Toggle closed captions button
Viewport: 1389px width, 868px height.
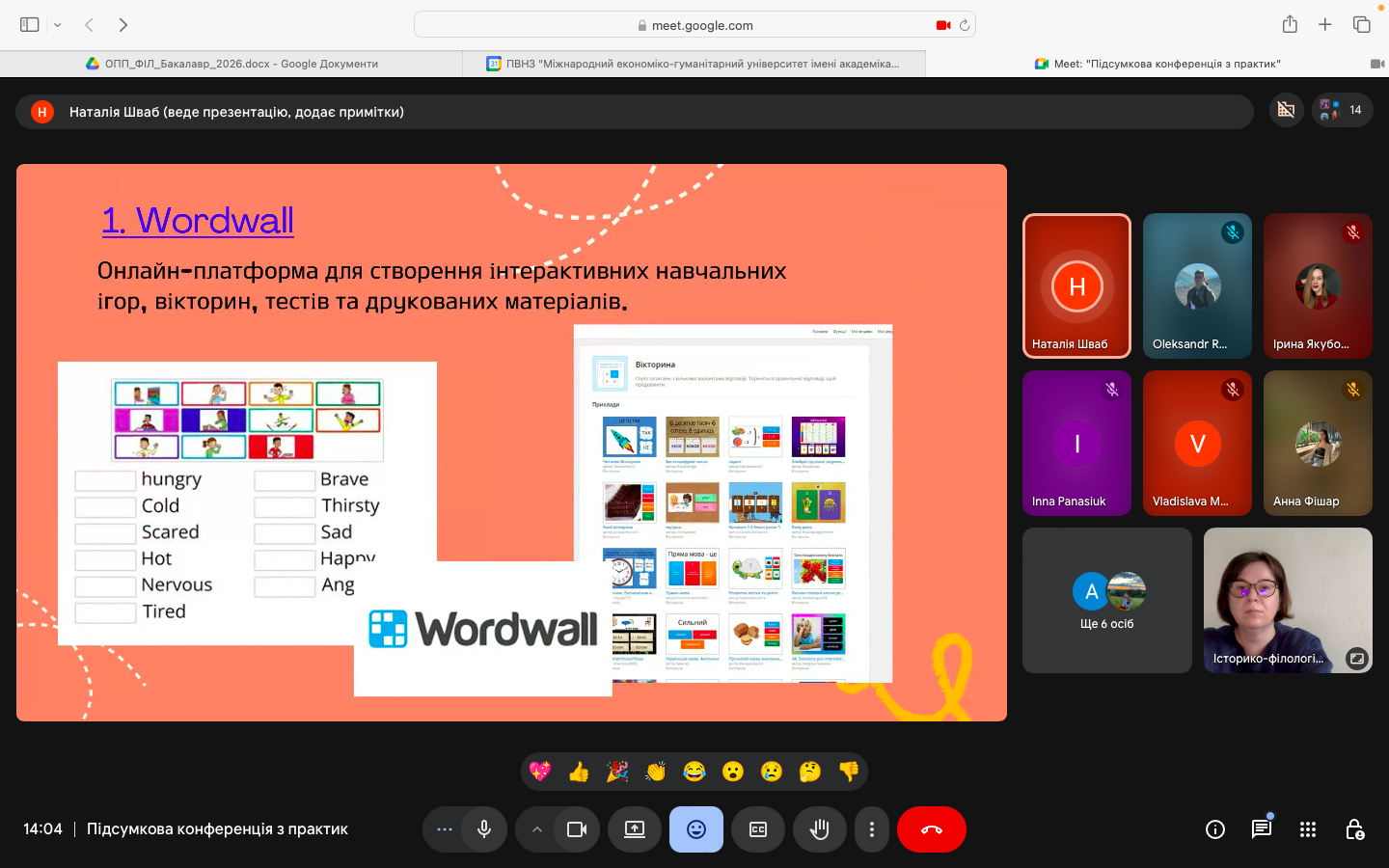tap(758, 829)
